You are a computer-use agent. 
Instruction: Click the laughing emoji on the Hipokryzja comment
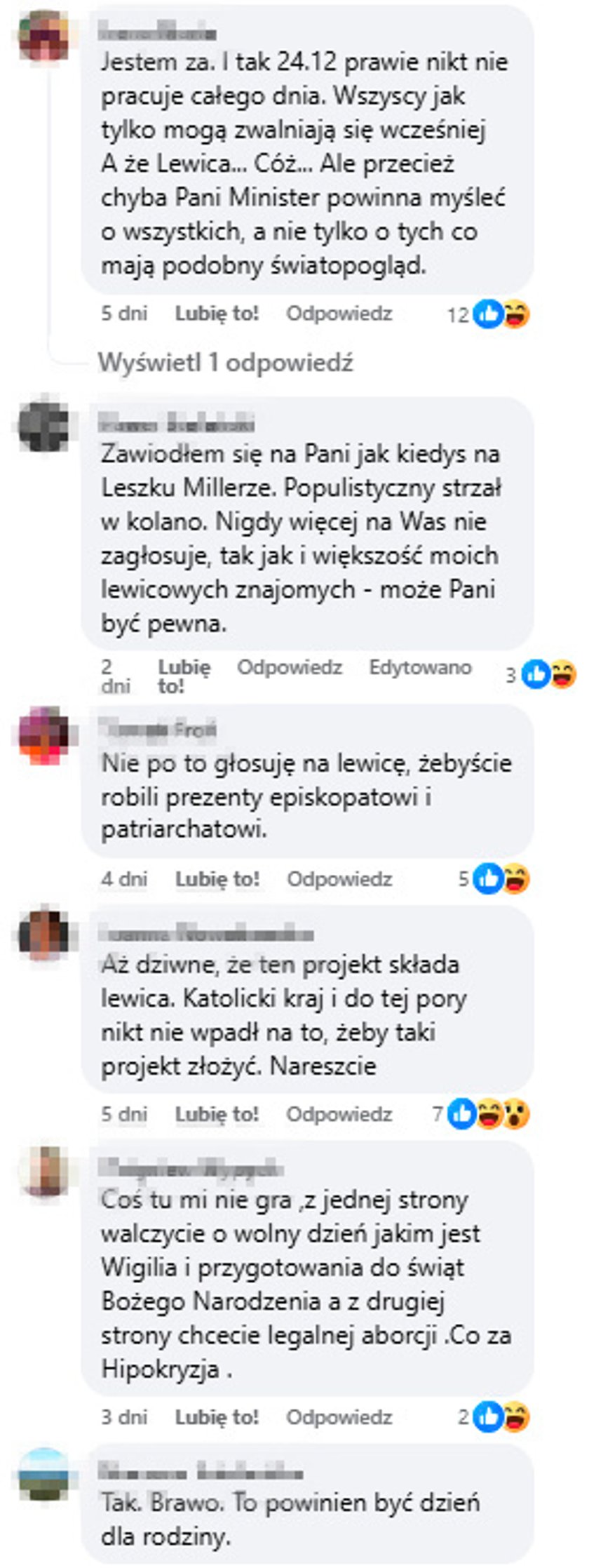(516, 1416)
